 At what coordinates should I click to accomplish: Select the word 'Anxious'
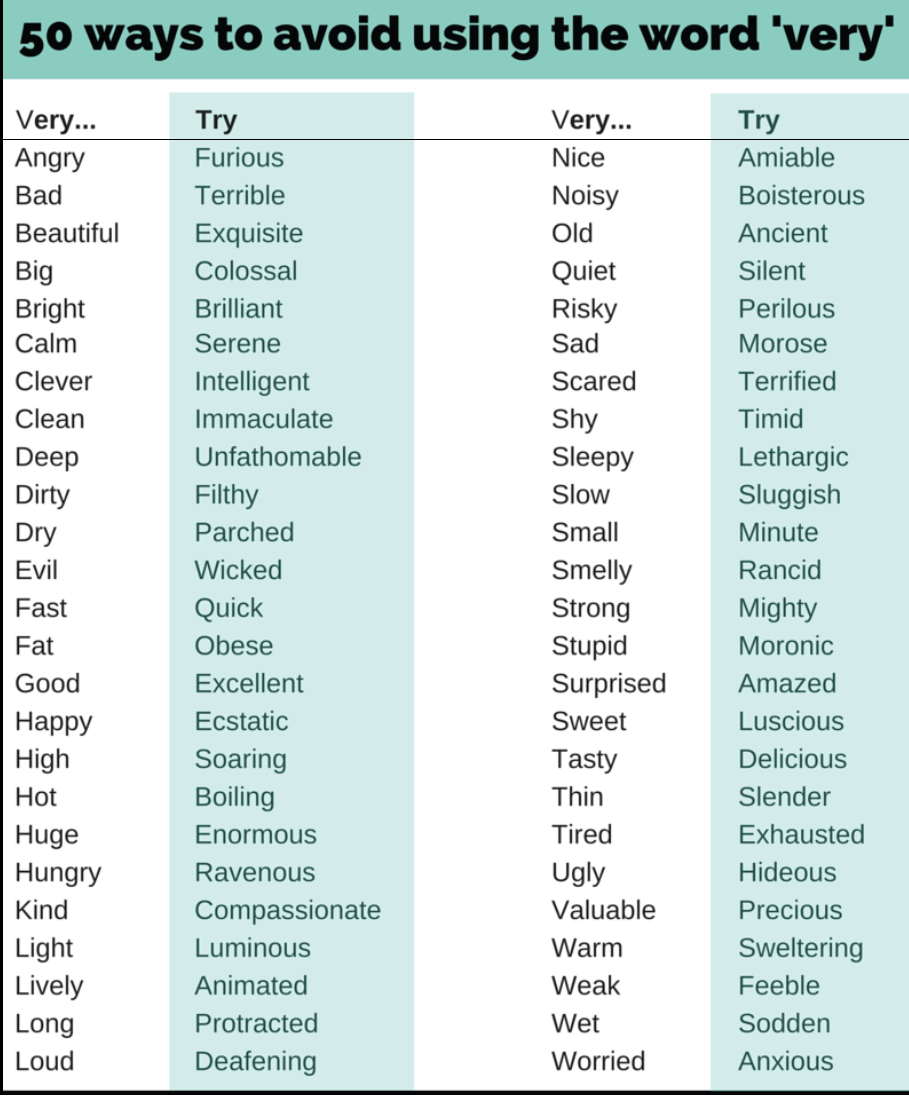click(x=786, y=1061)
